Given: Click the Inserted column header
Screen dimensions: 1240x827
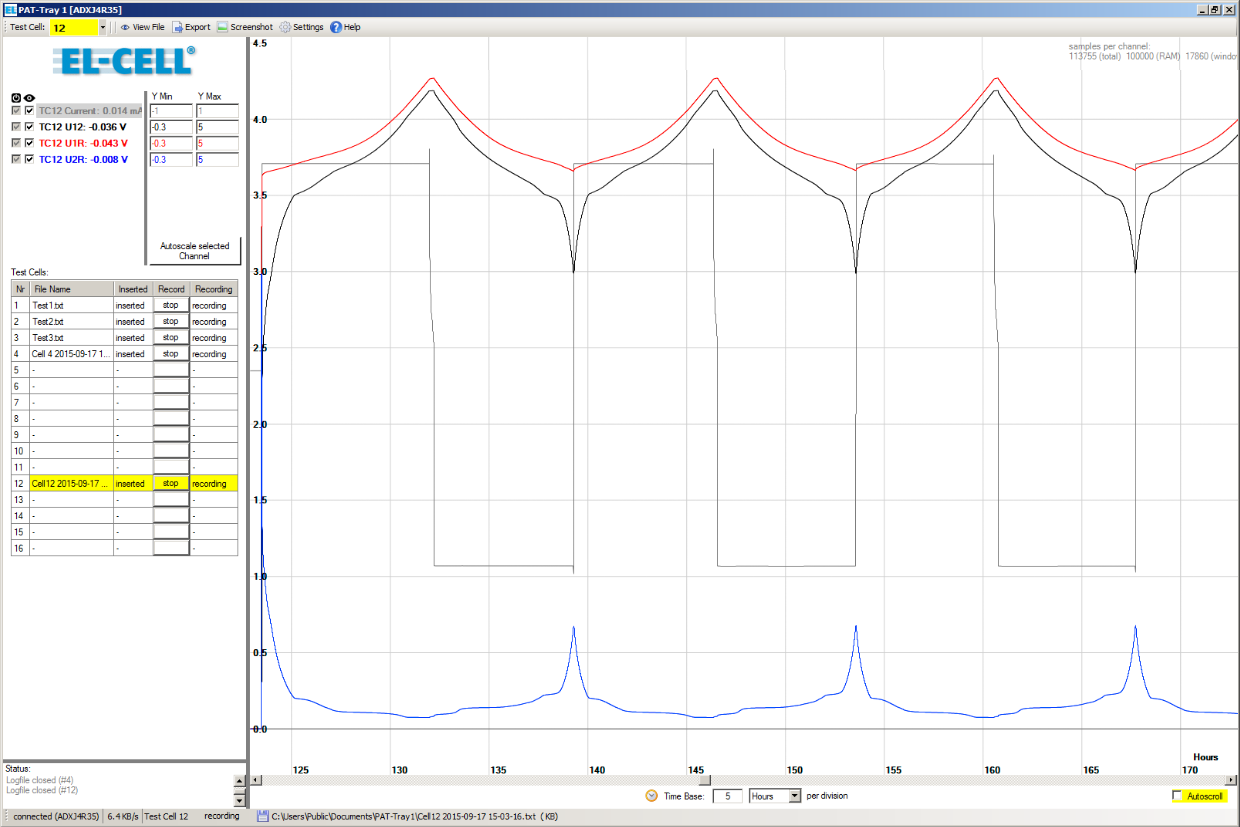Looking at the screenshot, I should coord(132,289).
